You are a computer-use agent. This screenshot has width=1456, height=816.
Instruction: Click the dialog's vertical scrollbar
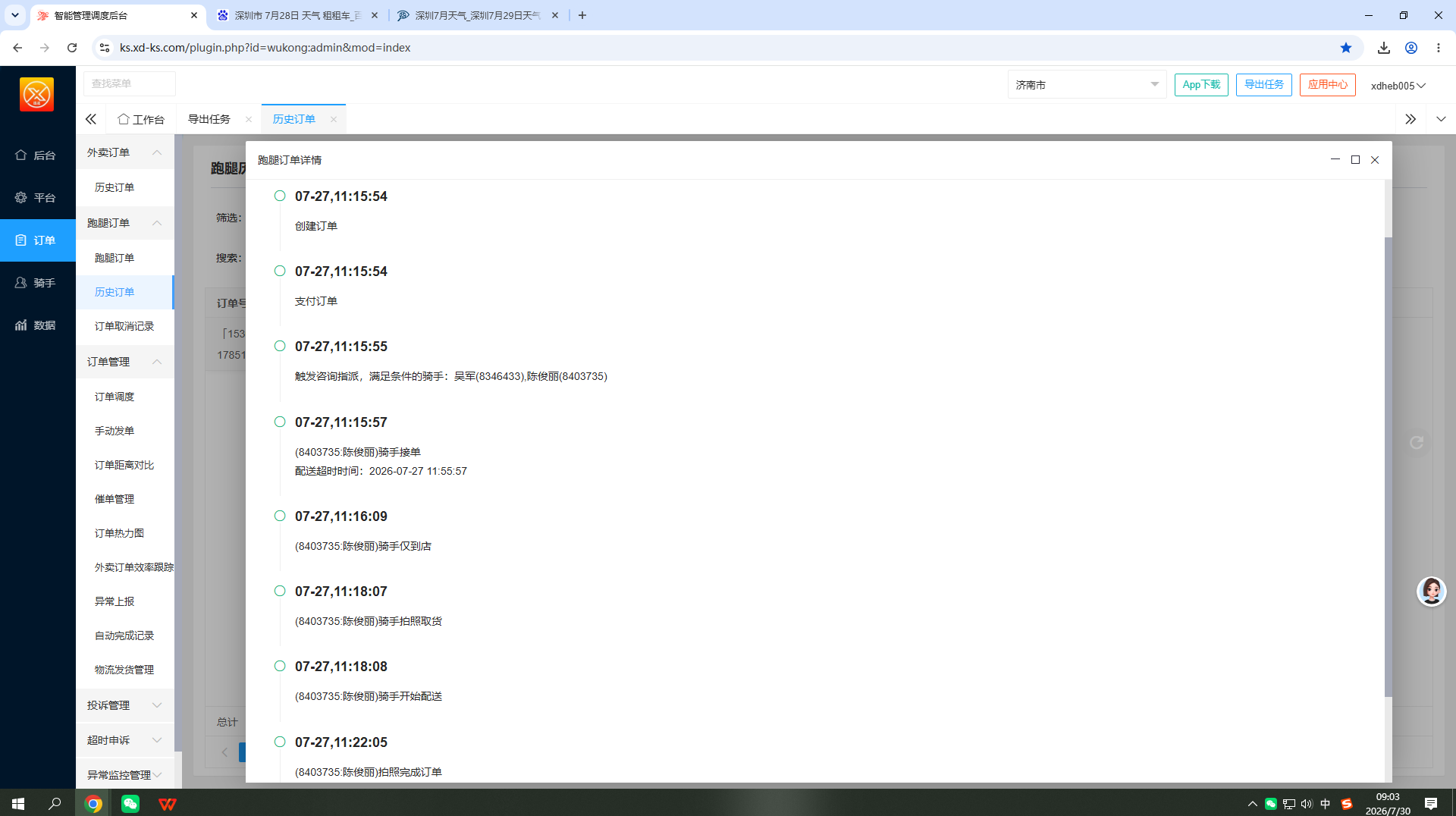(1388, 466)
